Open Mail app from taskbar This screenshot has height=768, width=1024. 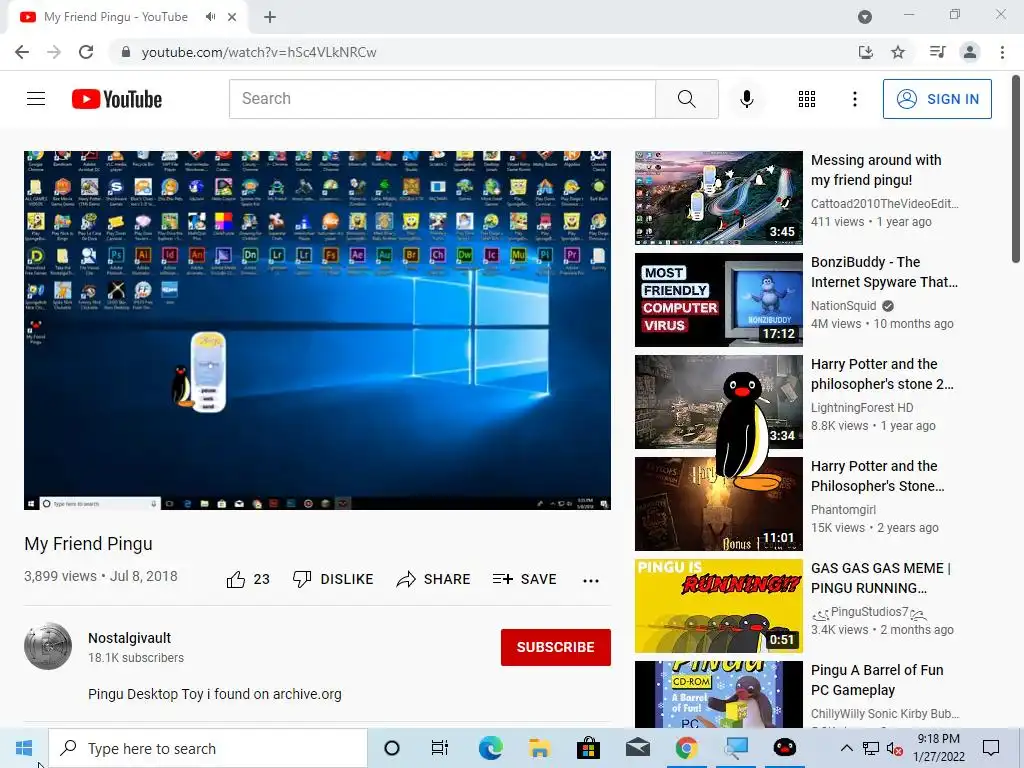tap(637, 748)
